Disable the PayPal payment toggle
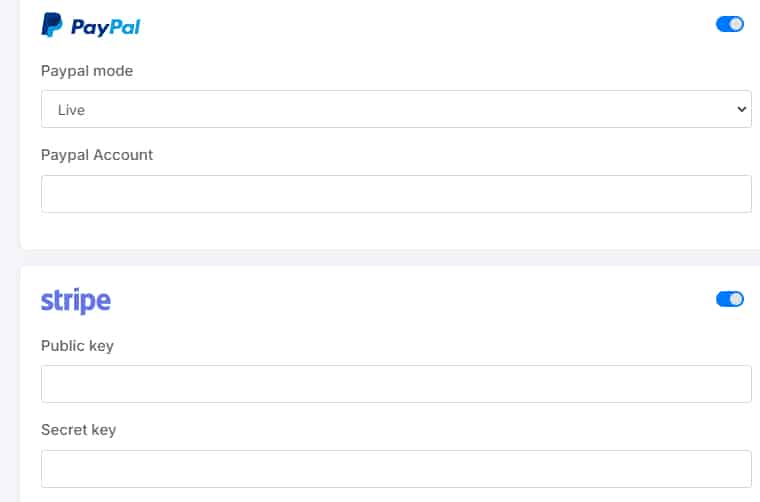The image size is (760, 502). pyautogui.click(x=730, y=24)
